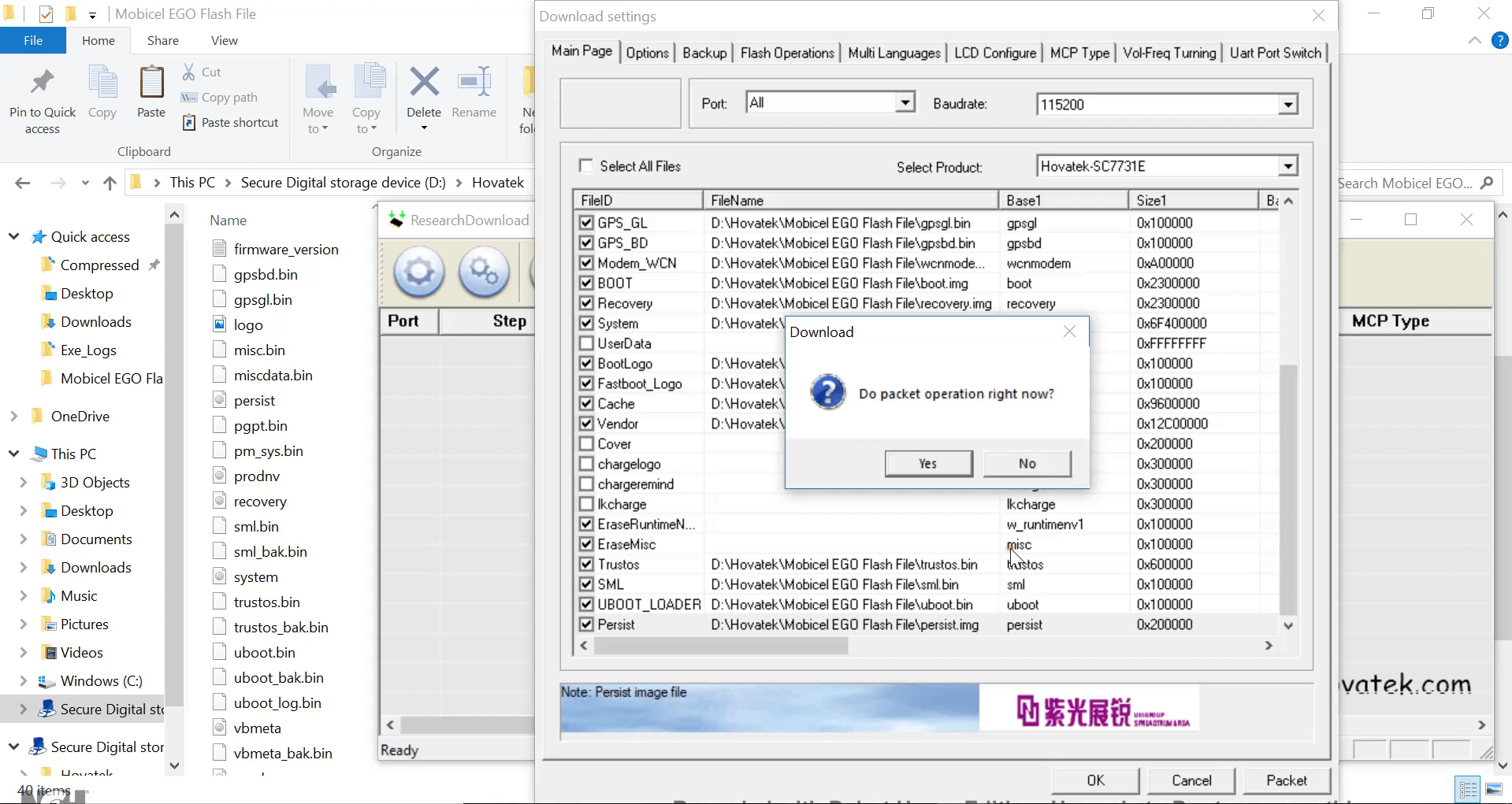1512x804 pixels.
Task: Expand the OneDrive tree node
Action: click(x=13, y=416)
